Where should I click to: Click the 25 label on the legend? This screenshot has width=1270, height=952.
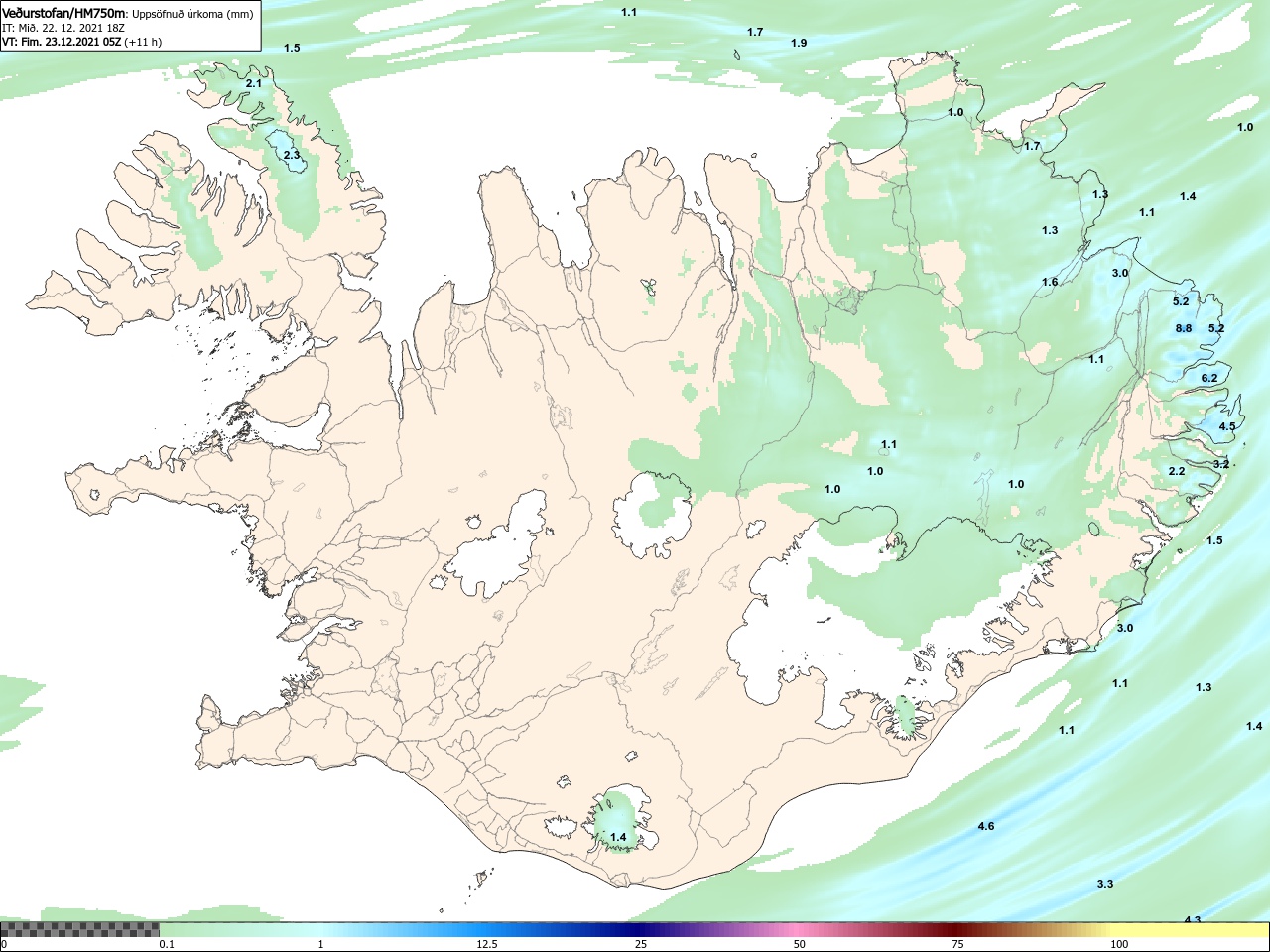click(x=641, y=944)
